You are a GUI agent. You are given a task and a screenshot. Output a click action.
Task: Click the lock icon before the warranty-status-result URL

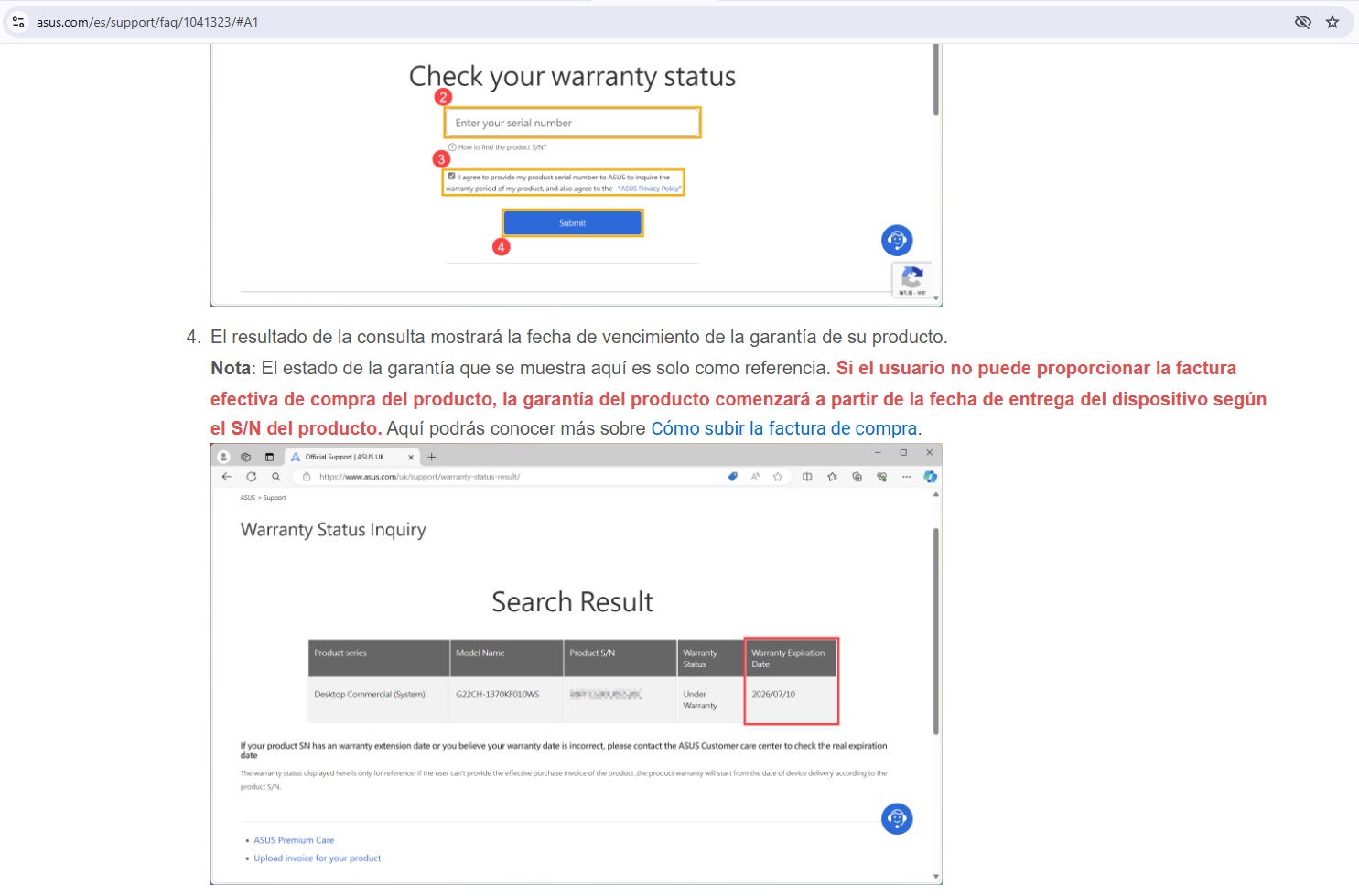[x=307, y=477]
